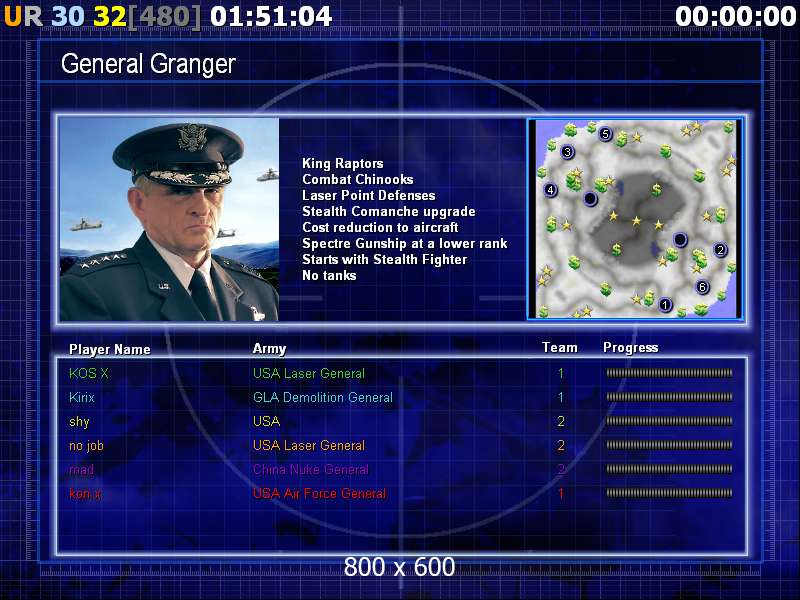Click the 00:00:00 timer readout
Screen dimensions: 800x600
pos(735,16)
